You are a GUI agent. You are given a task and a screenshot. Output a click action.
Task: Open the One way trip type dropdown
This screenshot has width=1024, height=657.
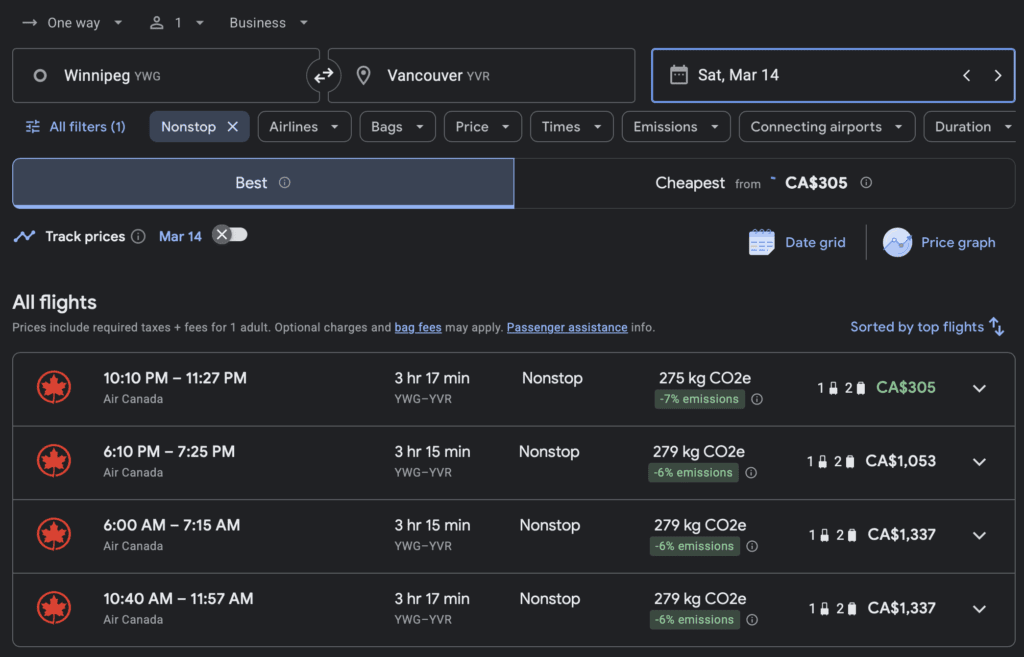tap(72, 23)
